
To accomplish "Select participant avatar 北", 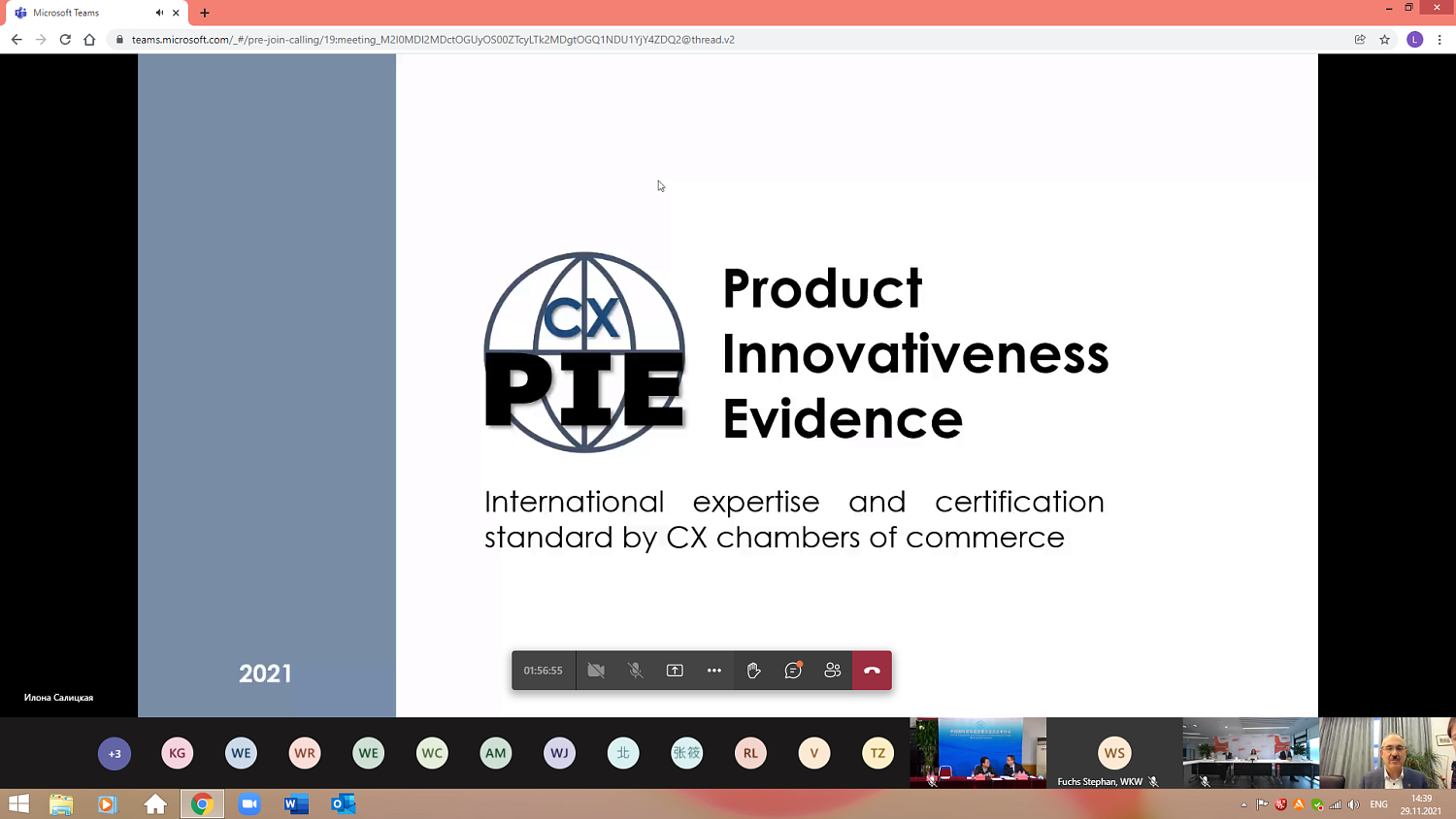I will click(623, 753).
